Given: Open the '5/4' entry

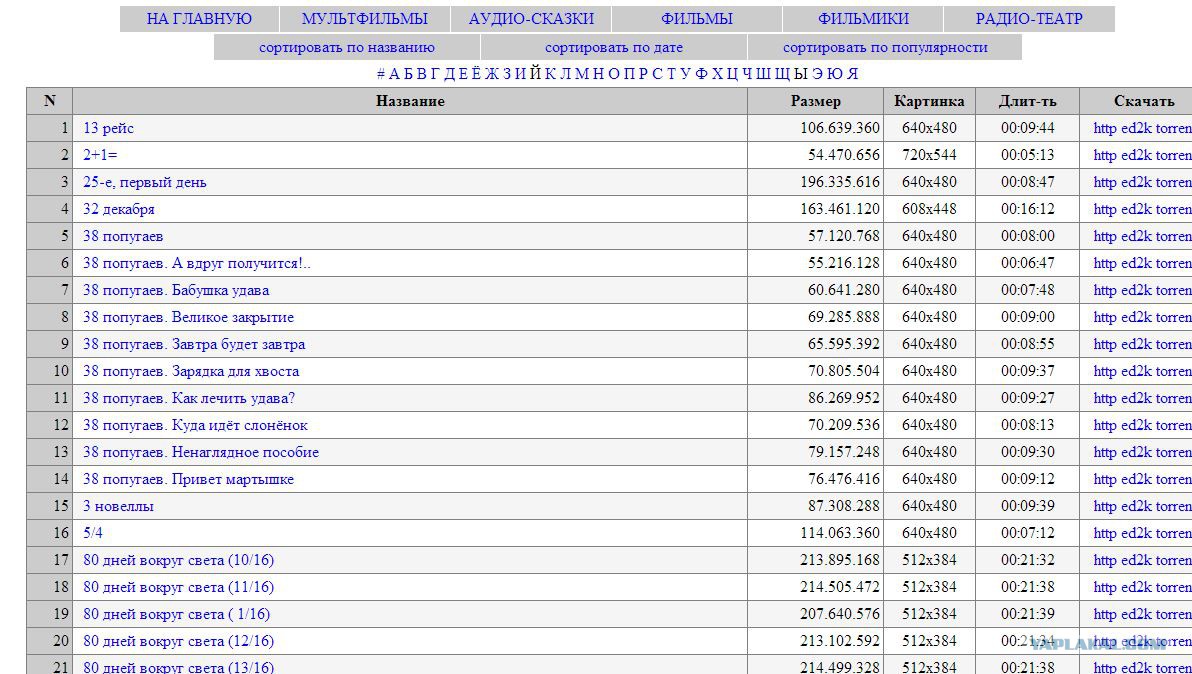Looking at the screenshot, I should click(93, 533).
